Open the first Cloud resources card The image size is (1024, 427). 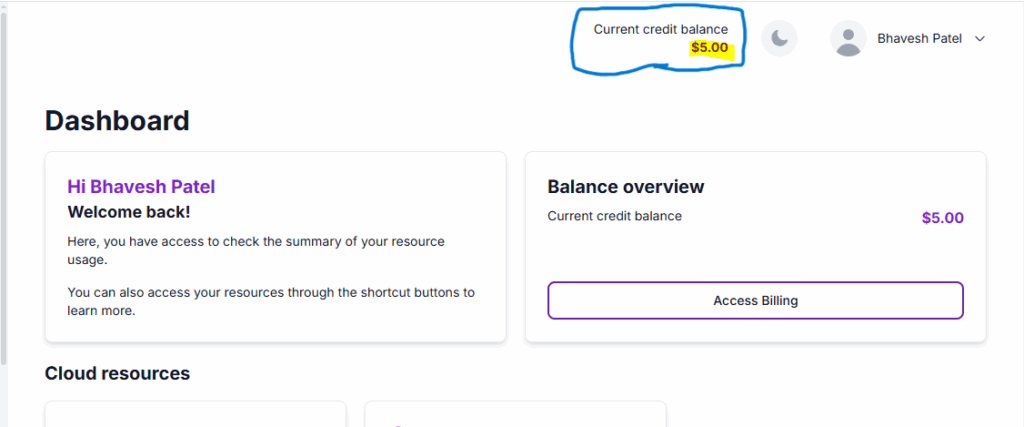pos(195,415)
